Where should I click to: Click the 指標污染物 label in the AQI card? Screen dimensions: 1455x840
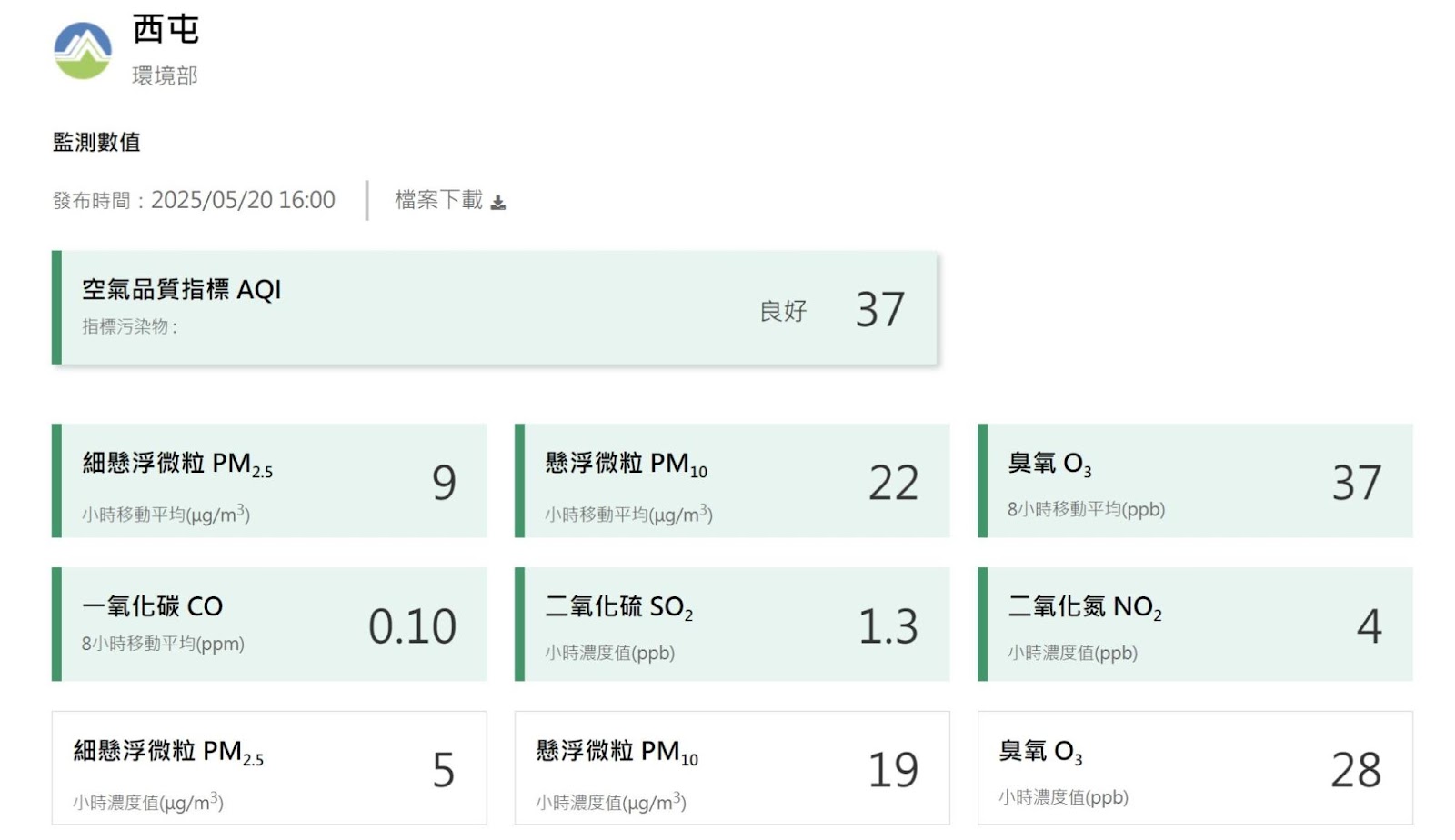tap(130, 326)
